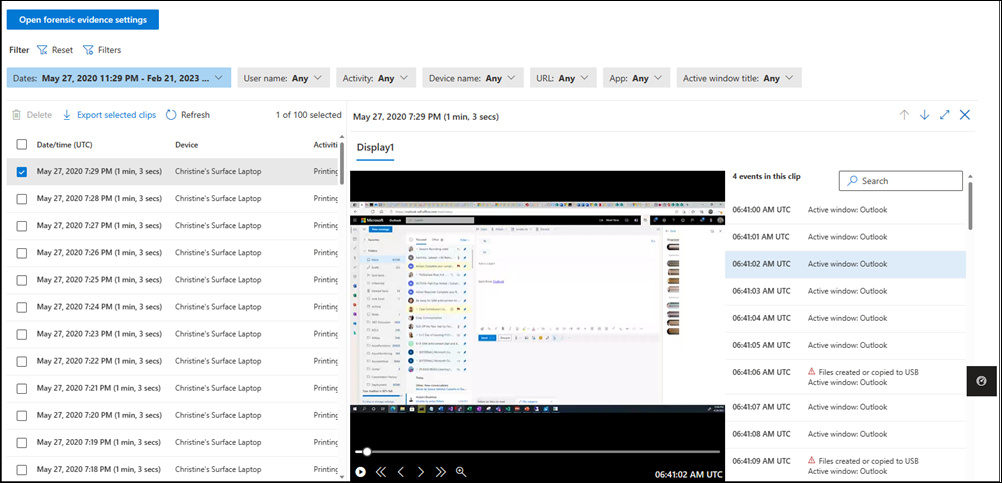Click the clips list vertical scrollbar
1002x483 pixels.
pos(343,163)
